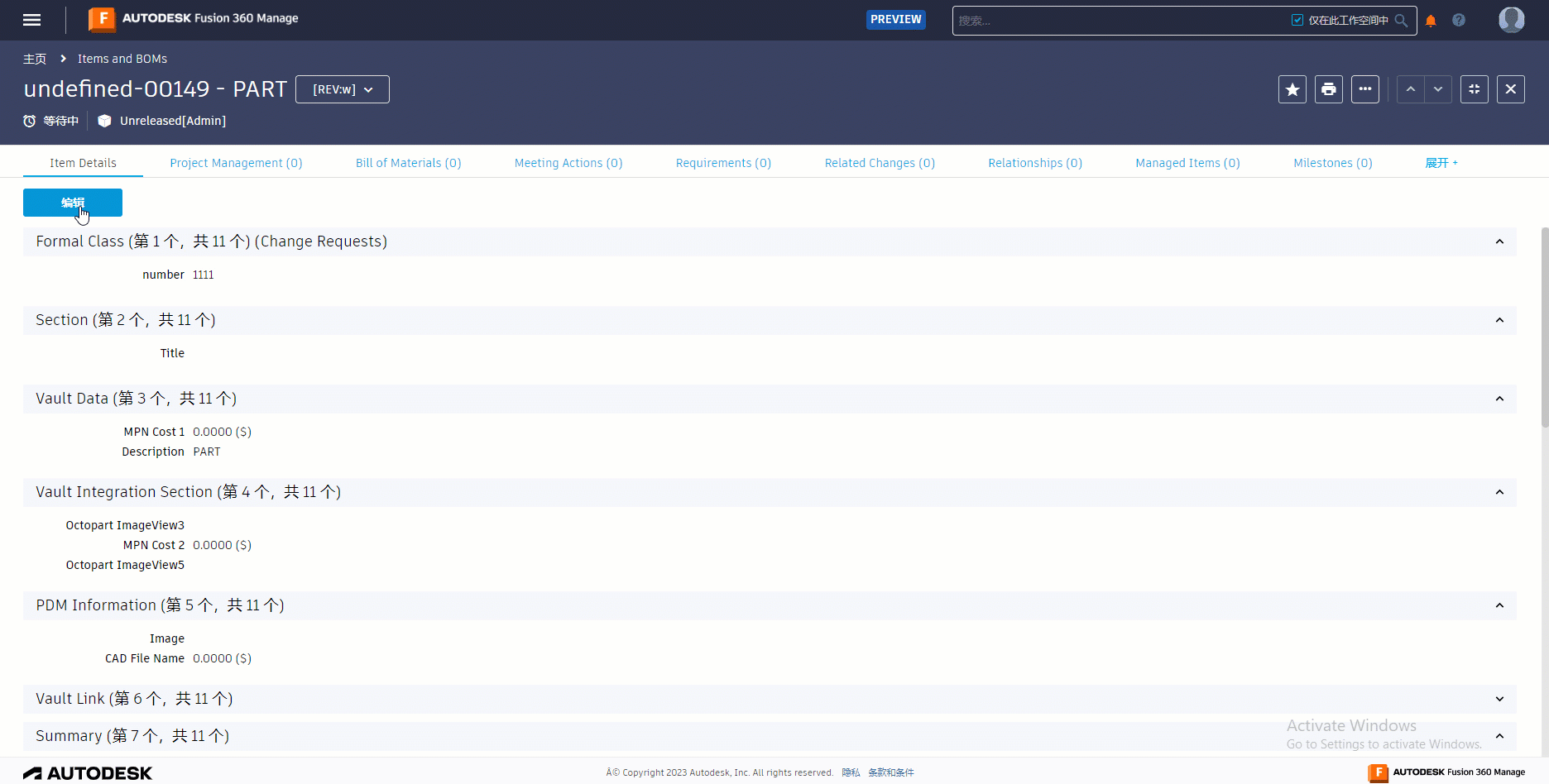Image resolution: width=1549 pixels, height=784 pixels.
Task: Click the Unreleased lifecycle cube icon
Action: click(104, 121)
